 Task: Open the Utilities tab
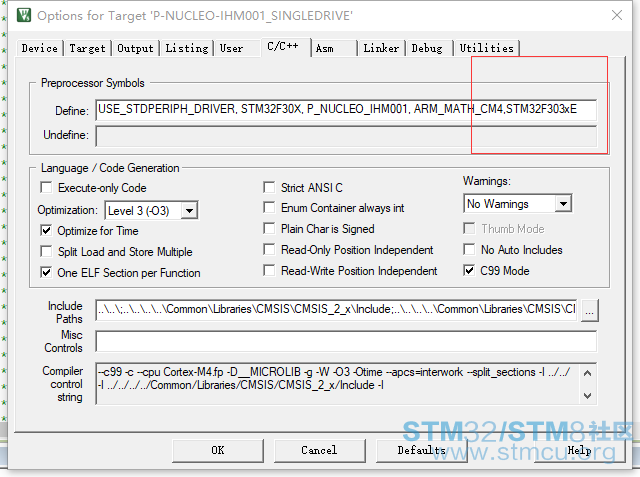click(x=487, y=48)
